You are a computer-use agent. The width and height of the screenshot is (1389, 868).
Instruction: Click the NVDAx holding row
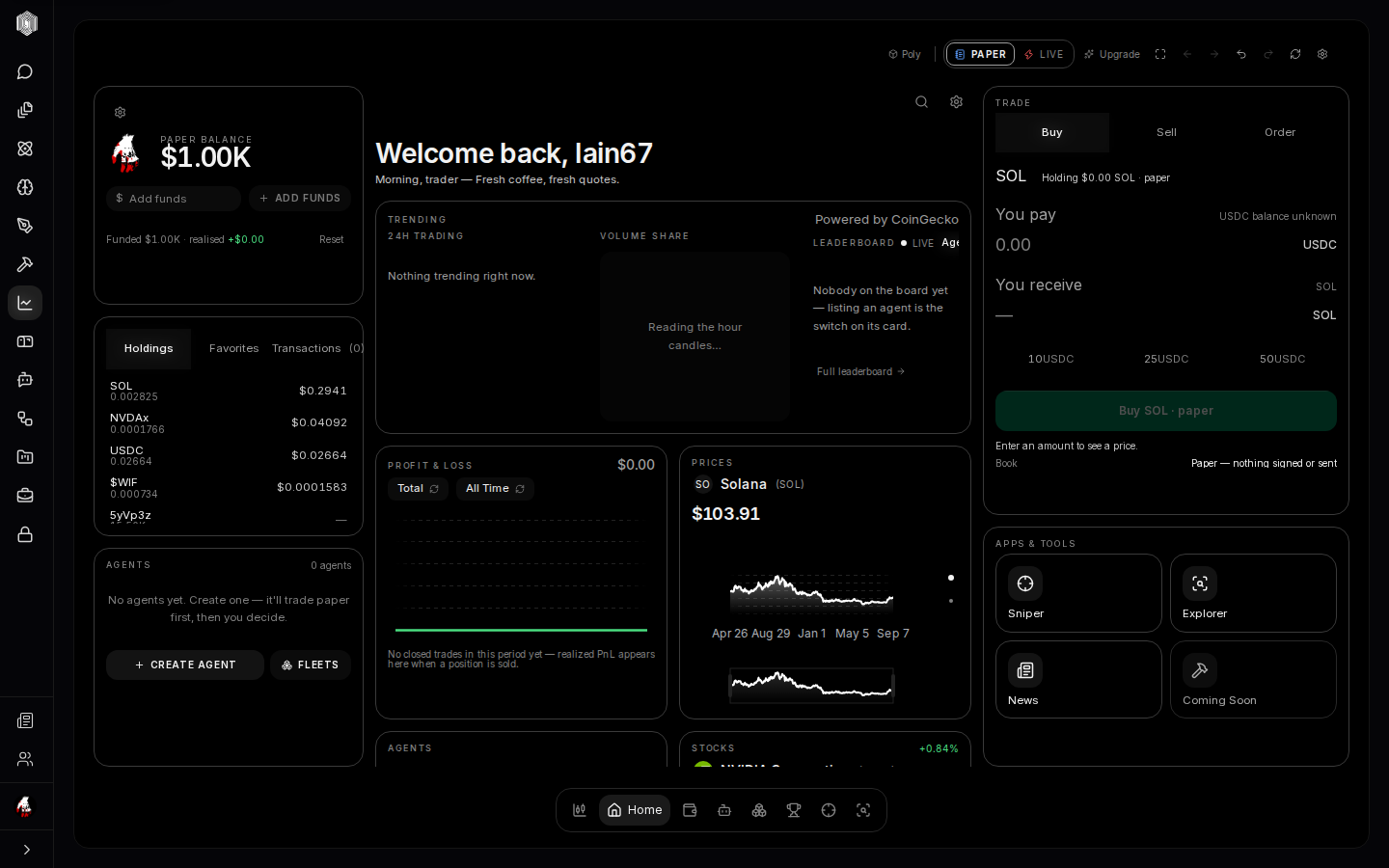[229, 423]
